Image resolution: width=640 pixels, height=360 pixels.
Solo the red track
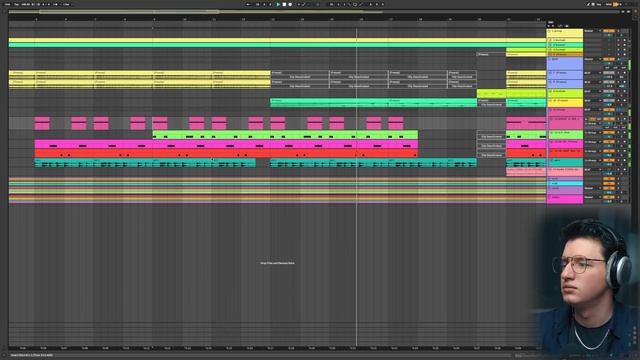coord(618,151)
